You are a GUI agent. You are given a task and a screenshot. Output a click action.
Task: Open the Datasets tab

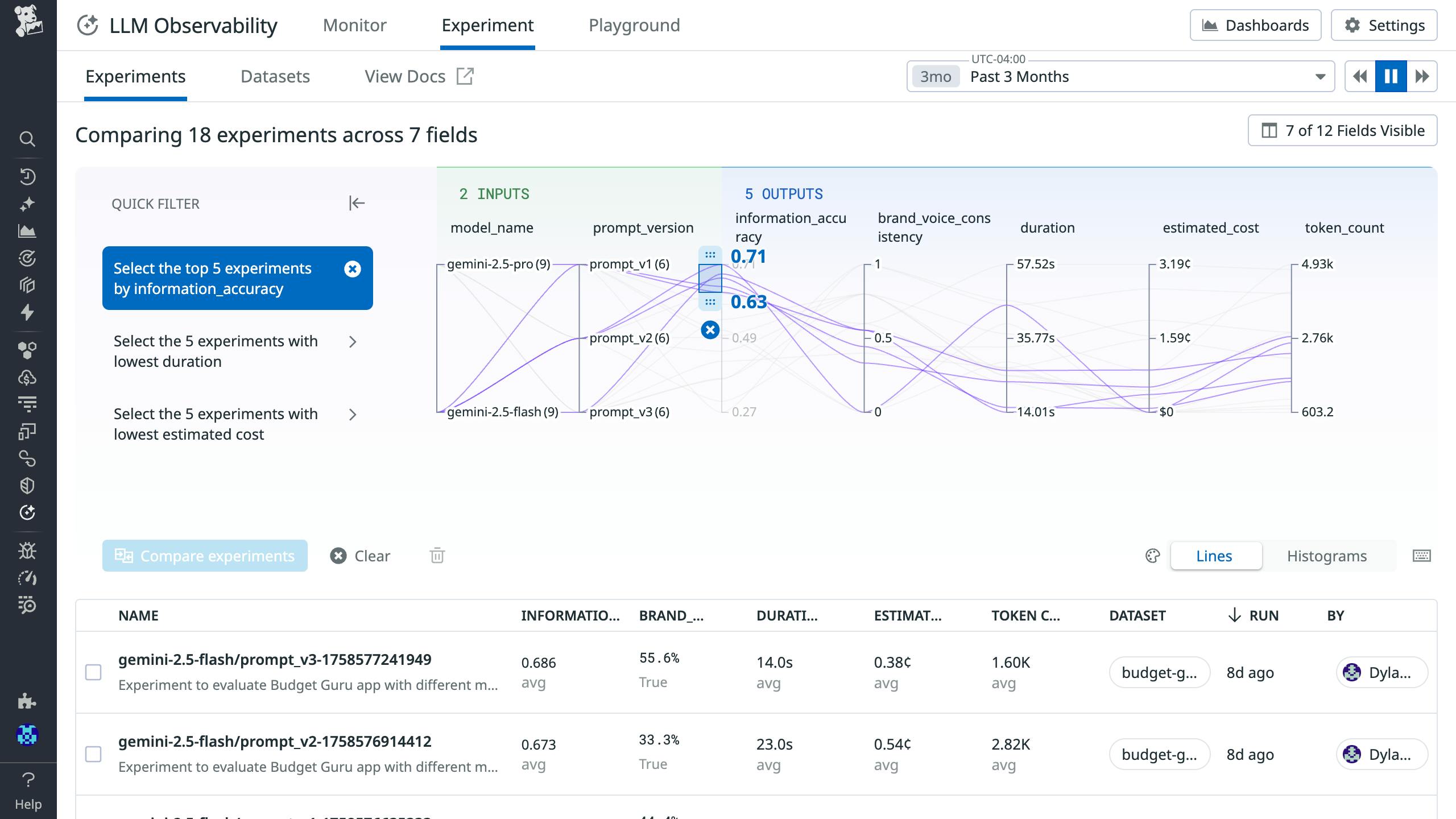click(275, 76)
